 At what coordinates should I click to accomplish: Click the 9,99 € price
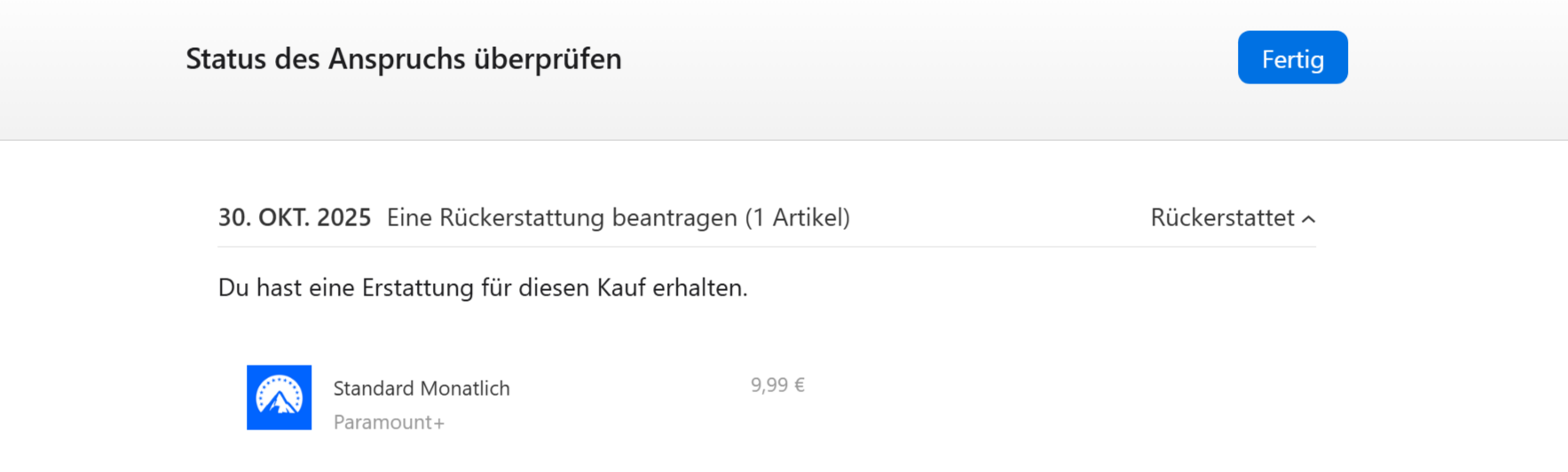(x=777, y=385)
